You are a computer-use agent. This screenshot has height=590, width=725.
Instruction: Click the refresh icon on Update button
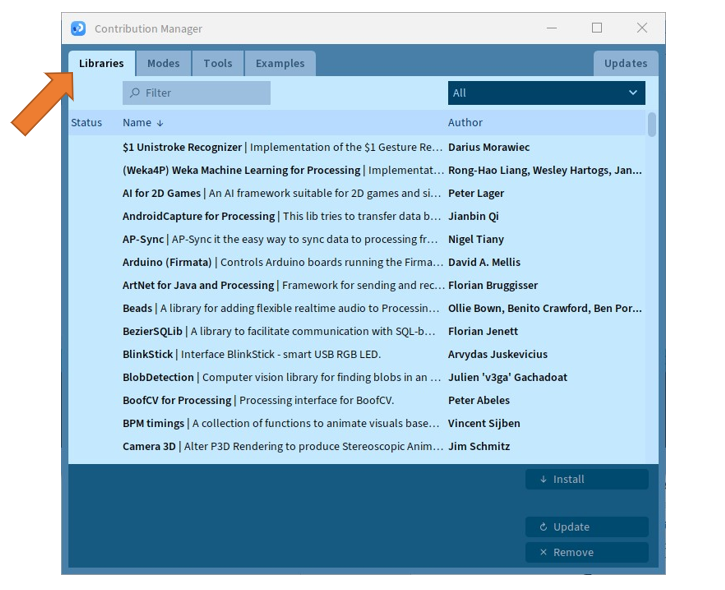(x=543, y=527)
